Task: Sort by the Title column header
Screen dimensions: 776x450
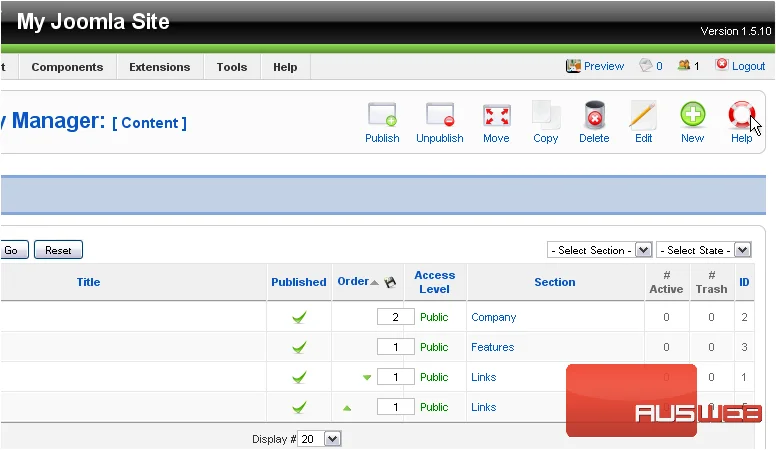Action: [x=88, y=282]
